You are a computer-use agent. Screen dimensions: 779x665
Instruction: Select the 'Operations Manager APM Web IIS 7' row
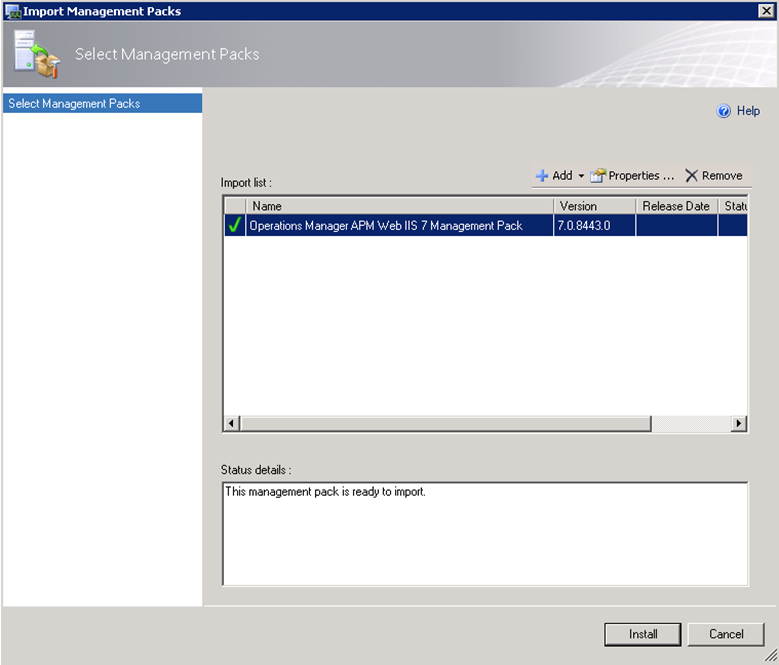[x=486, y=225]
